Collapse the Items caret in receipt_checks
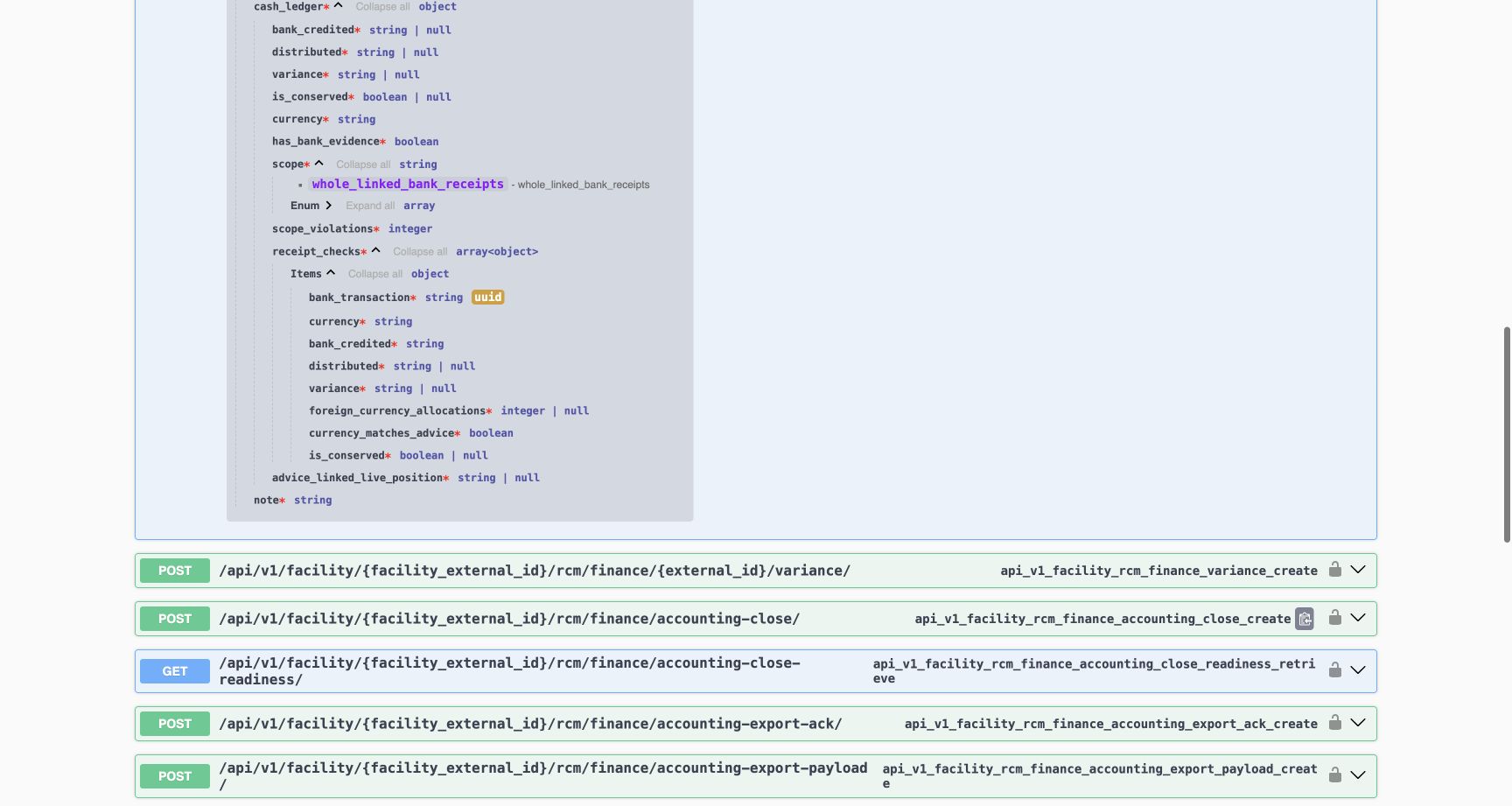Viewport: 1512px width, 806px height. 331,273
